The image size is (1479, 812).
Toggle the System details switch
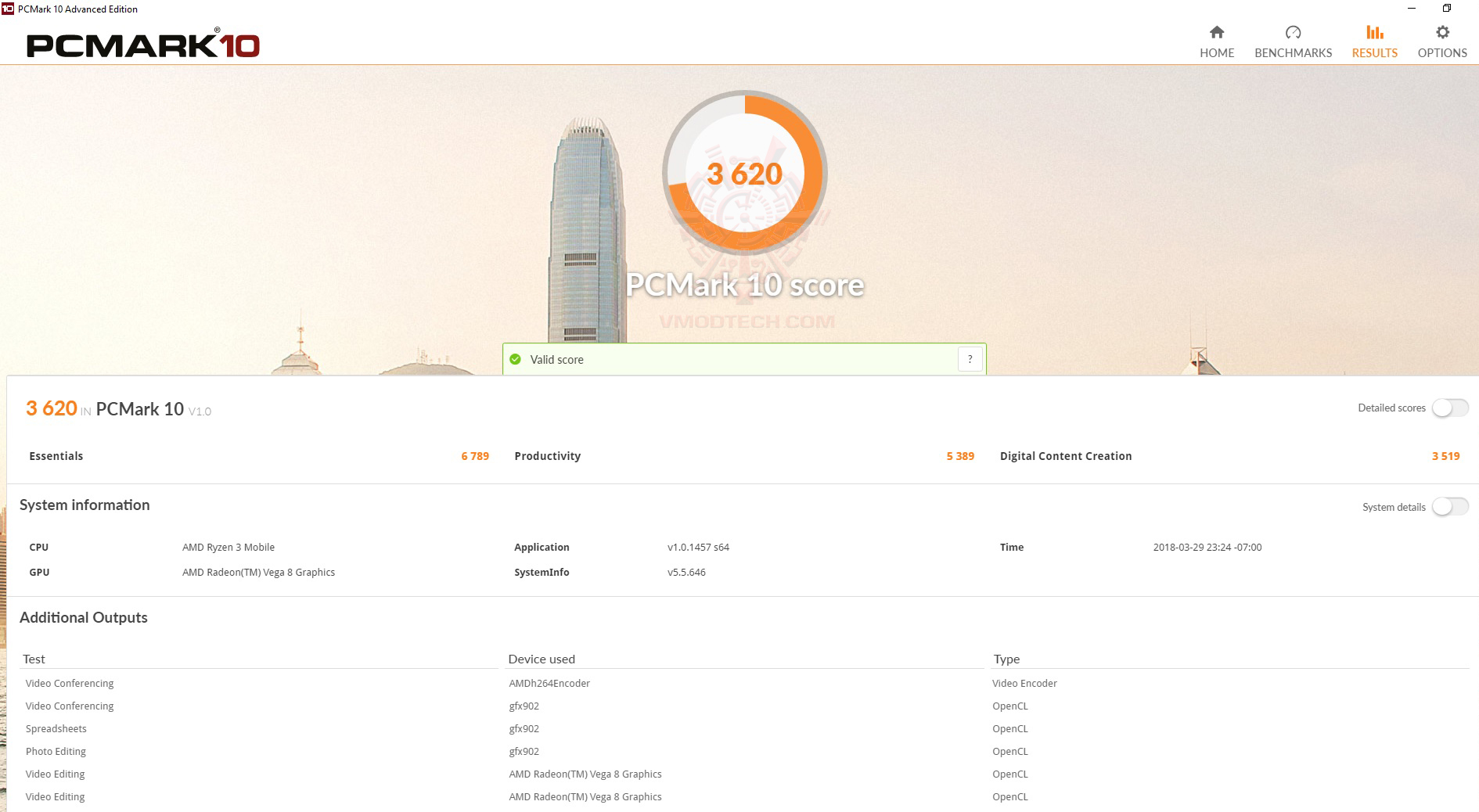(x=1450, y=507)
